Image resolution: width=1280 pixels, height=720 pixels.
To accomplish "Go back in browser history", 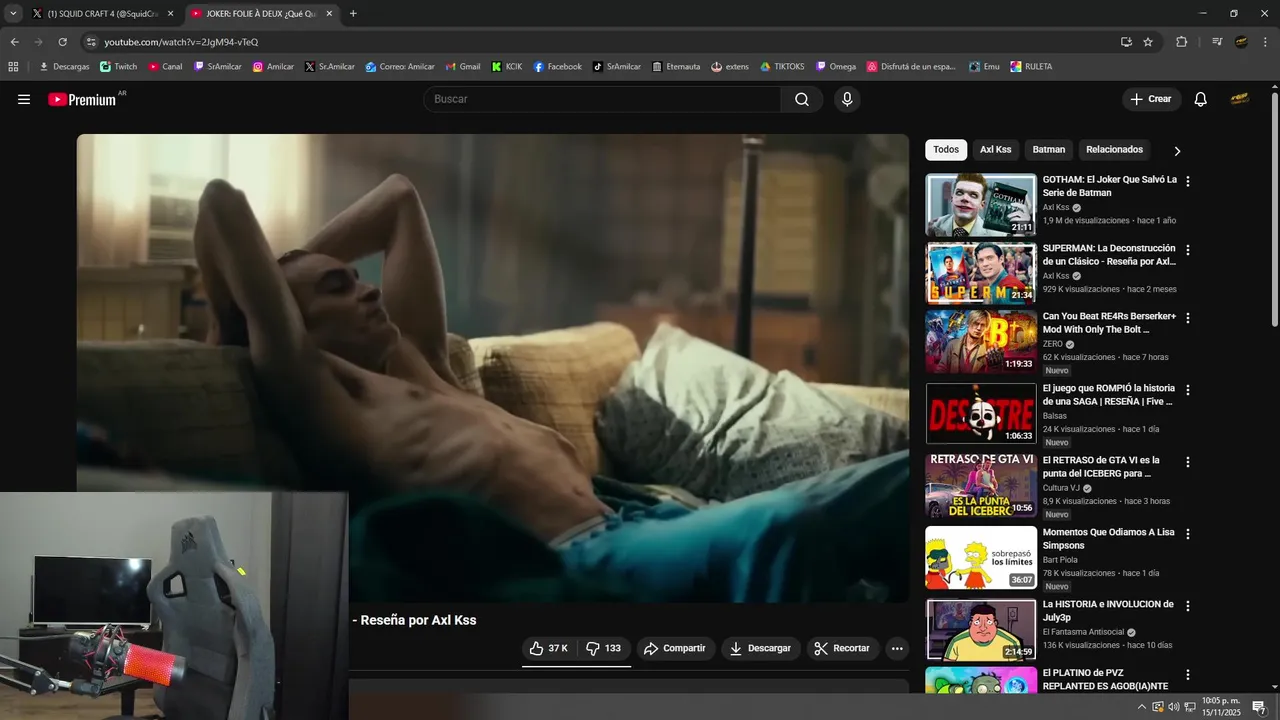I will click(x=14, y=42).
